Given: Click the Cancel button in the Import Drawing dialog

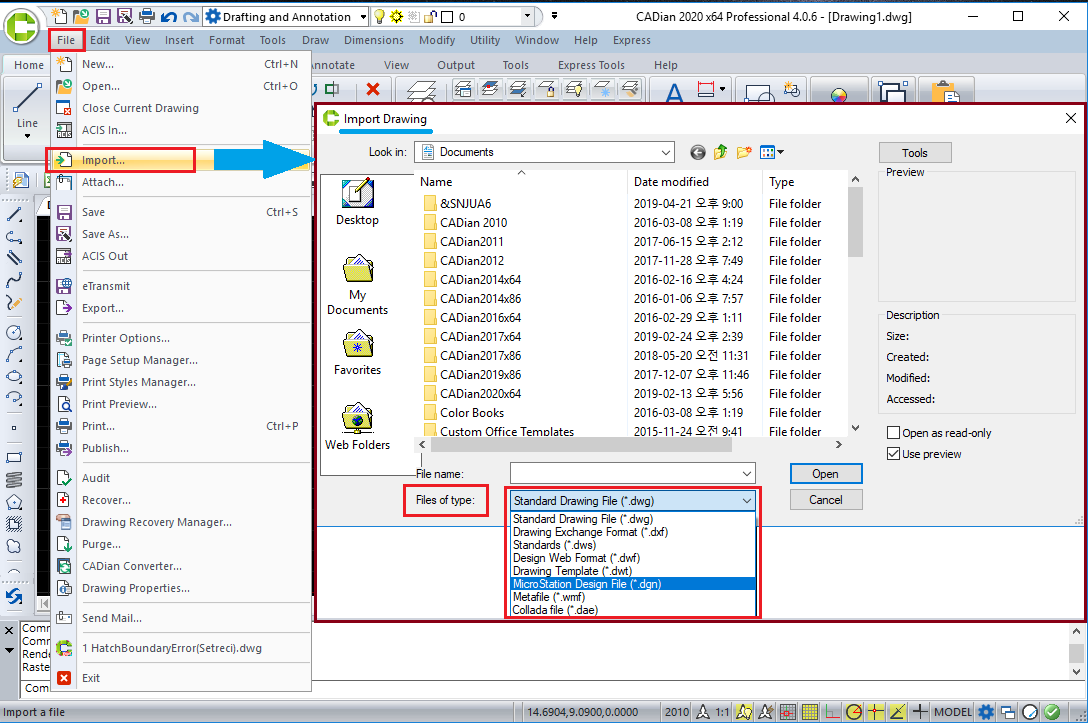Looking at the screenshot, I should [x=826, y=500].
